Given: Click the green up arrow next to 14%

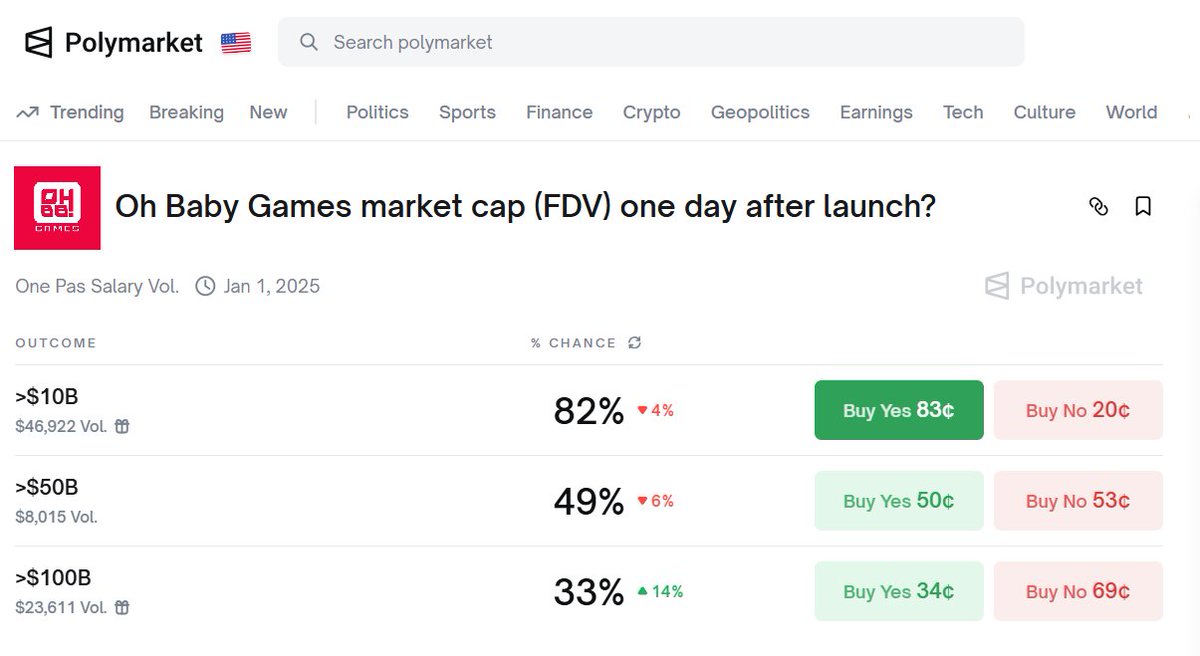Looking at the screenshot, I should pos(643,591).
